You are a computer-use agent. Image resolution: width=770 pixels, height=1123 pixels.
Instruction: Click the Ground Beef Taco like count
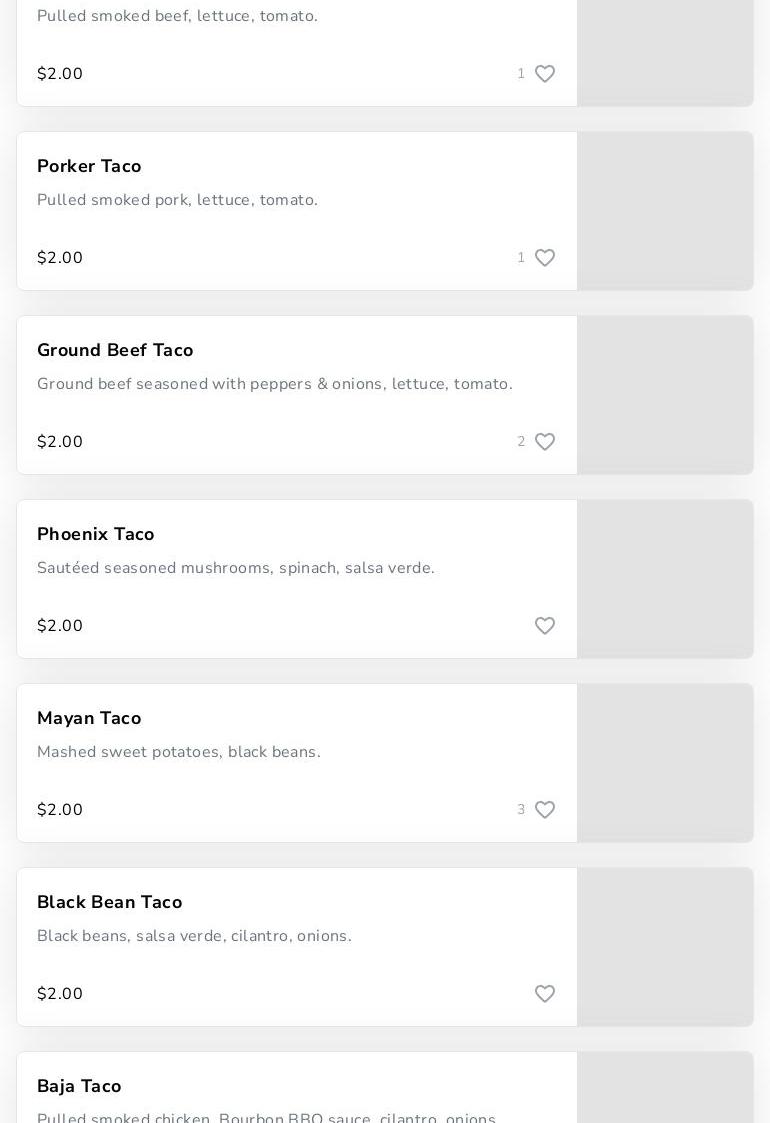[x=521, y=442]
